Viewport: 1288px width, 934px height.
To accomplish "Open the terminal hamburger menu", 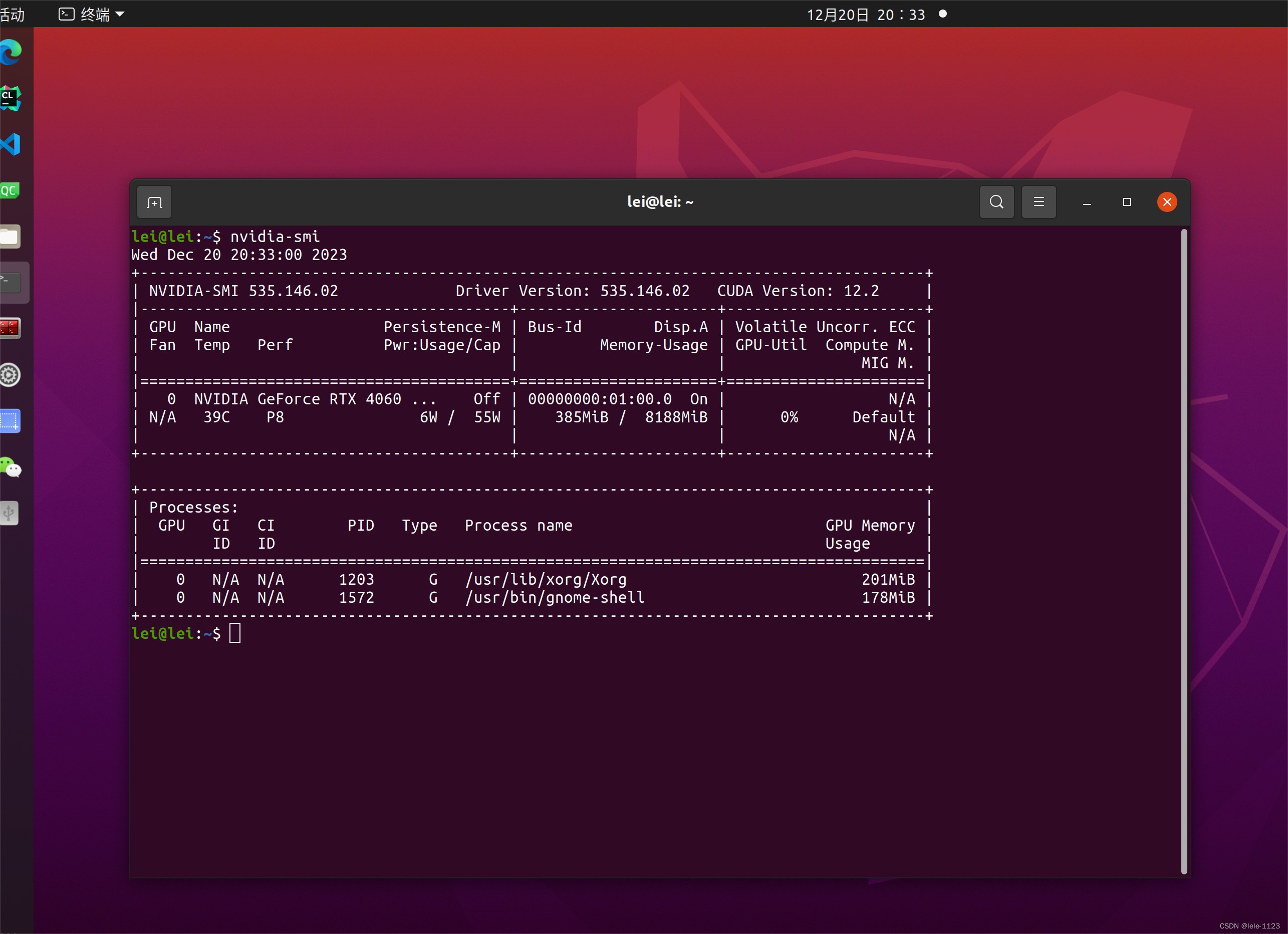I will [1039, 202].
